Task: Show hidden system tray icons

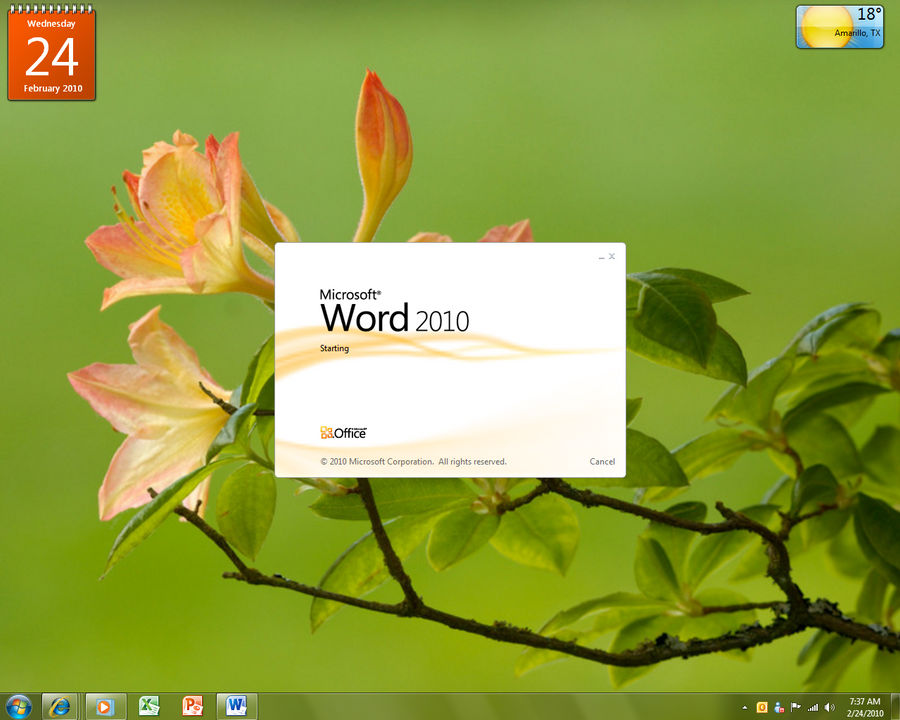Action: (x=744, y=708)
